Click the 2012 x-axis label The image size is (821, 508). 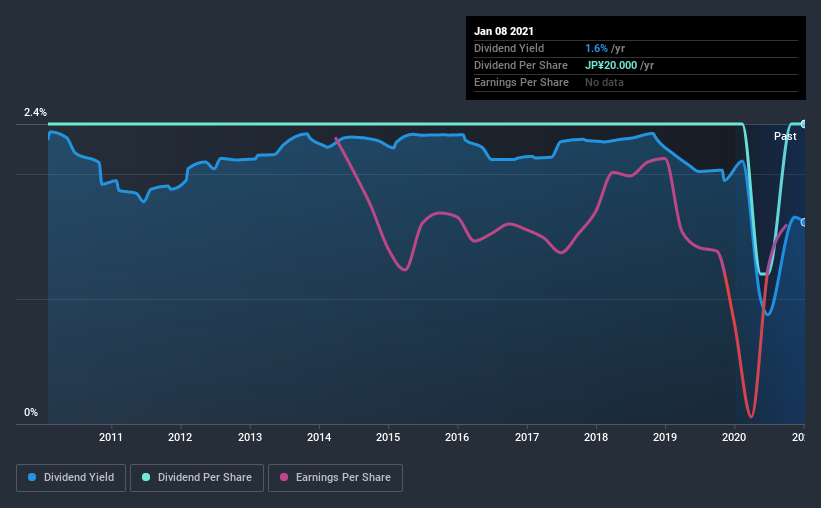coord(180,437)
